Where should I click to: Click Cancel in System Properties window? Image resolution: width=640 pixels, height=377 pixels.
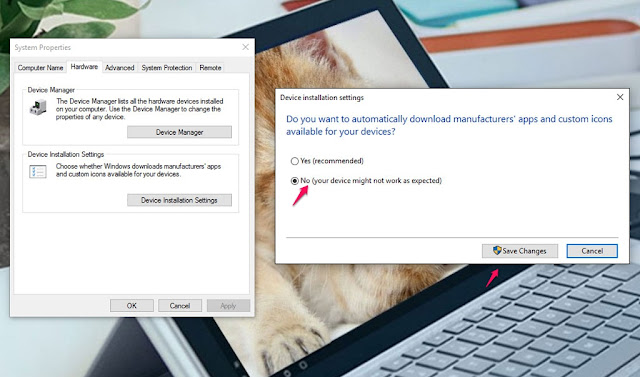tap(180, 306)
